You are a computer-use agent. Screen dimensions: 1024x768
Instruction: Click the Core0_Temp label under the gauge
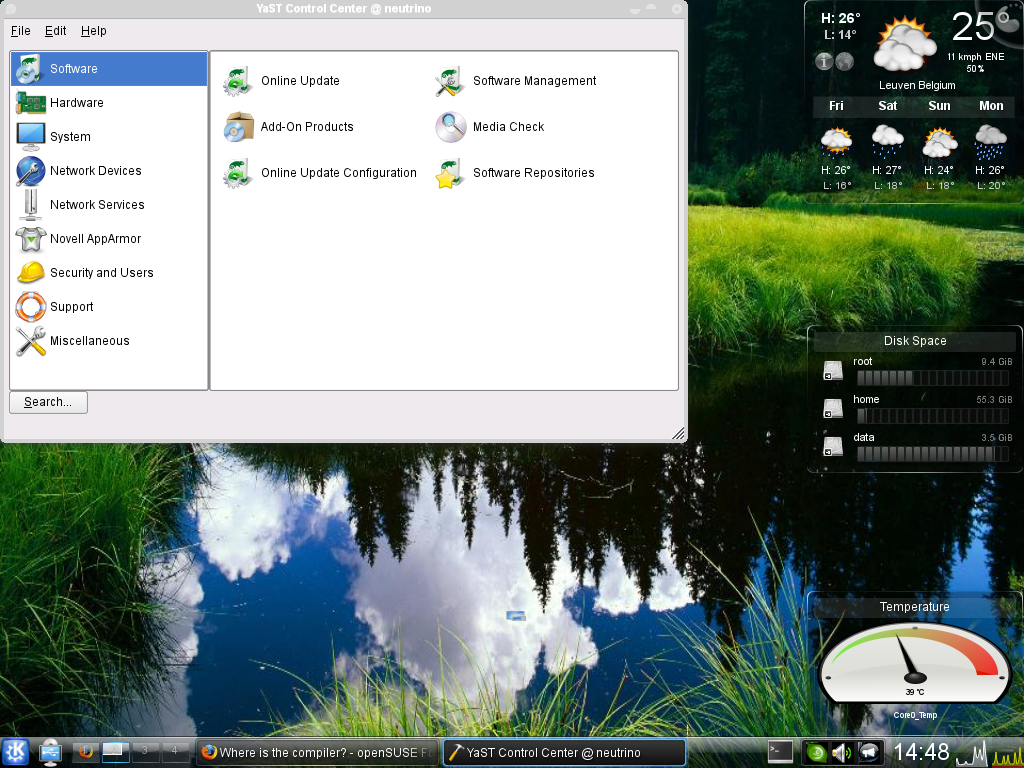click(915, 715)
